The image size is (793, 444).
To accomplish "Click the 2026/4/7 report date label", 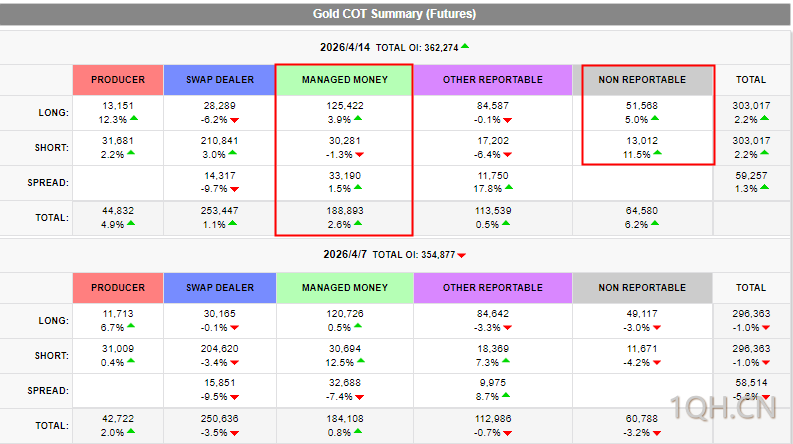I will pos(349,255).
